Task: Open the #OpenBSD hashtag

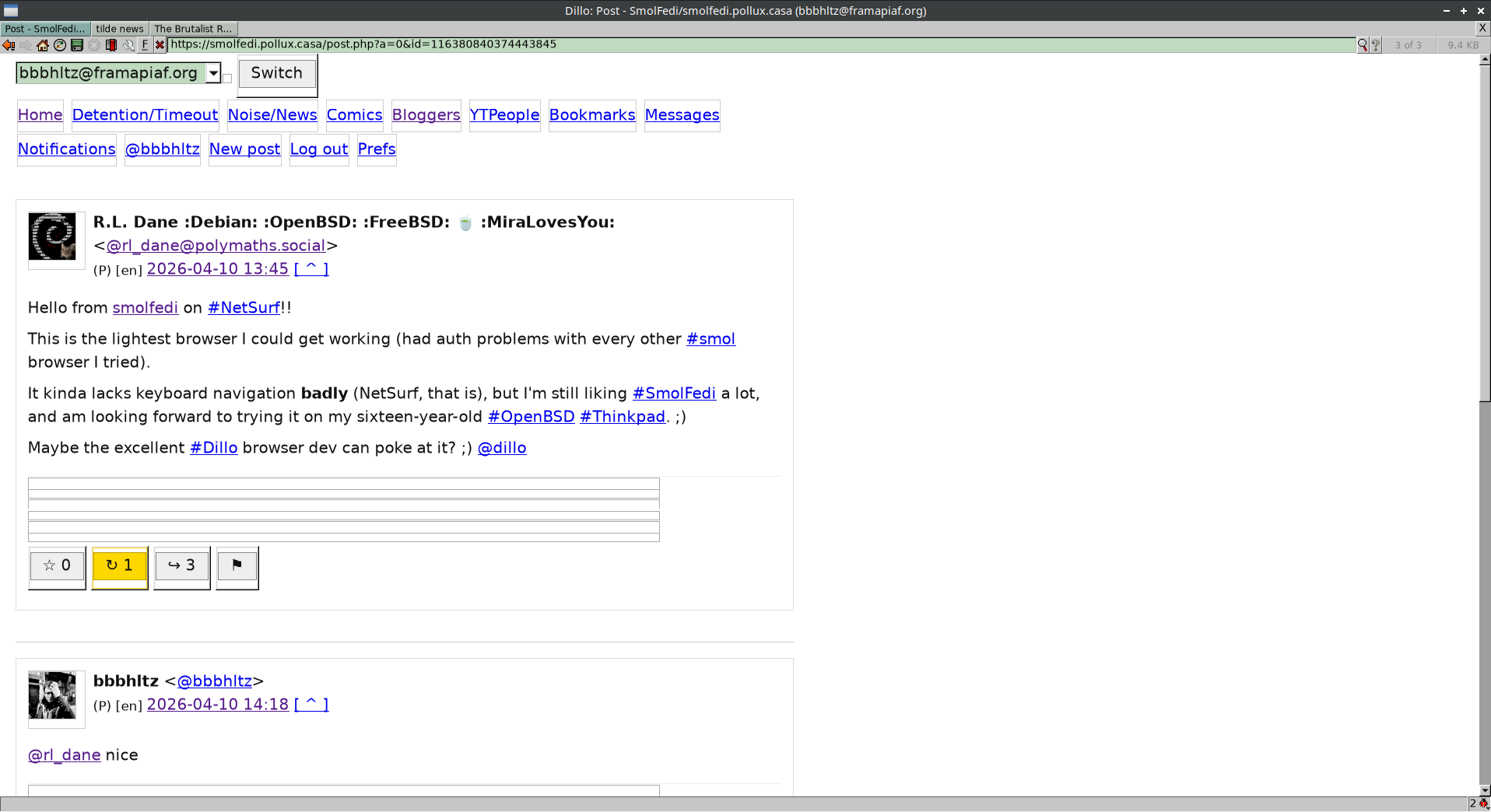Action: [531, 417]
